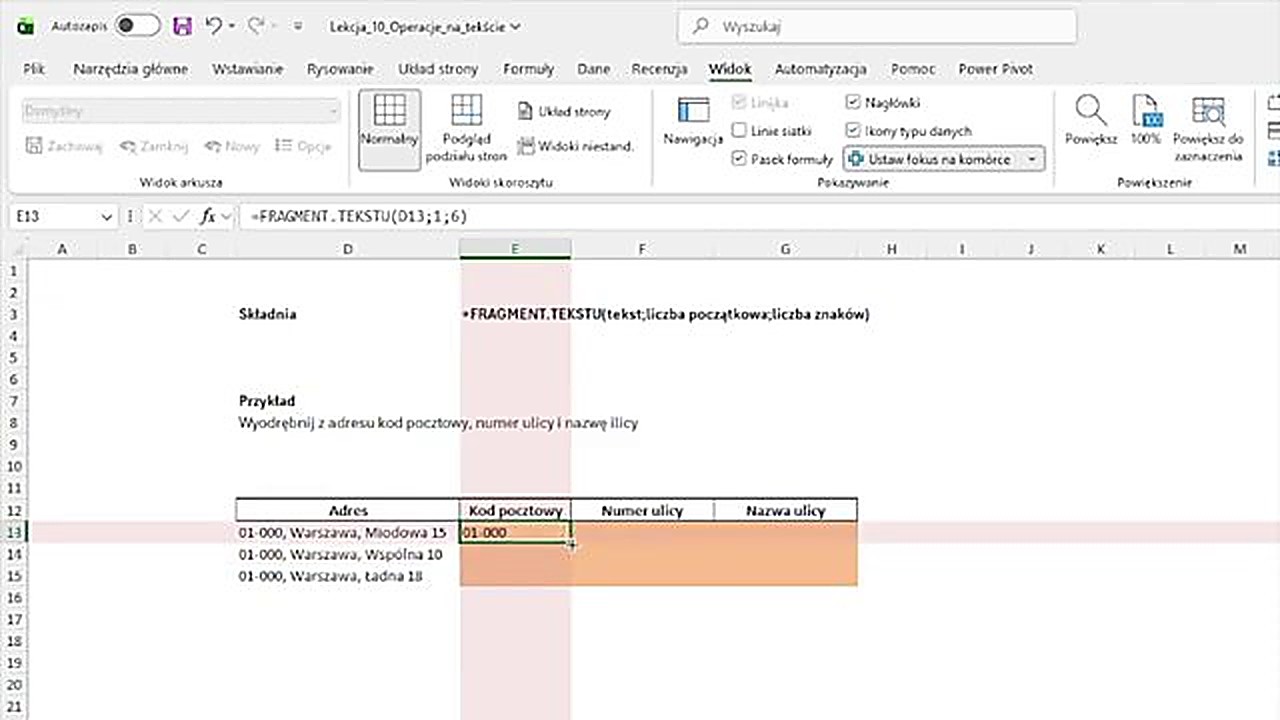Click the Numer ulicy header cell
This screenshot has height=720, width=1280.
(642, 510)
